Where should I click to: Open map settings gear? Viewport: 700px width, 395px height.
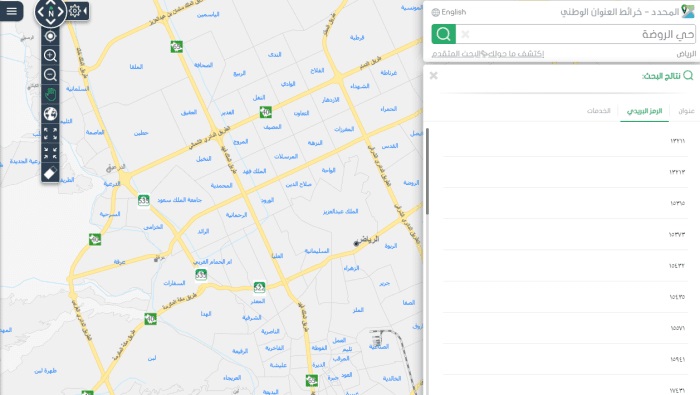pyautogui.click(x=75, y=11)
